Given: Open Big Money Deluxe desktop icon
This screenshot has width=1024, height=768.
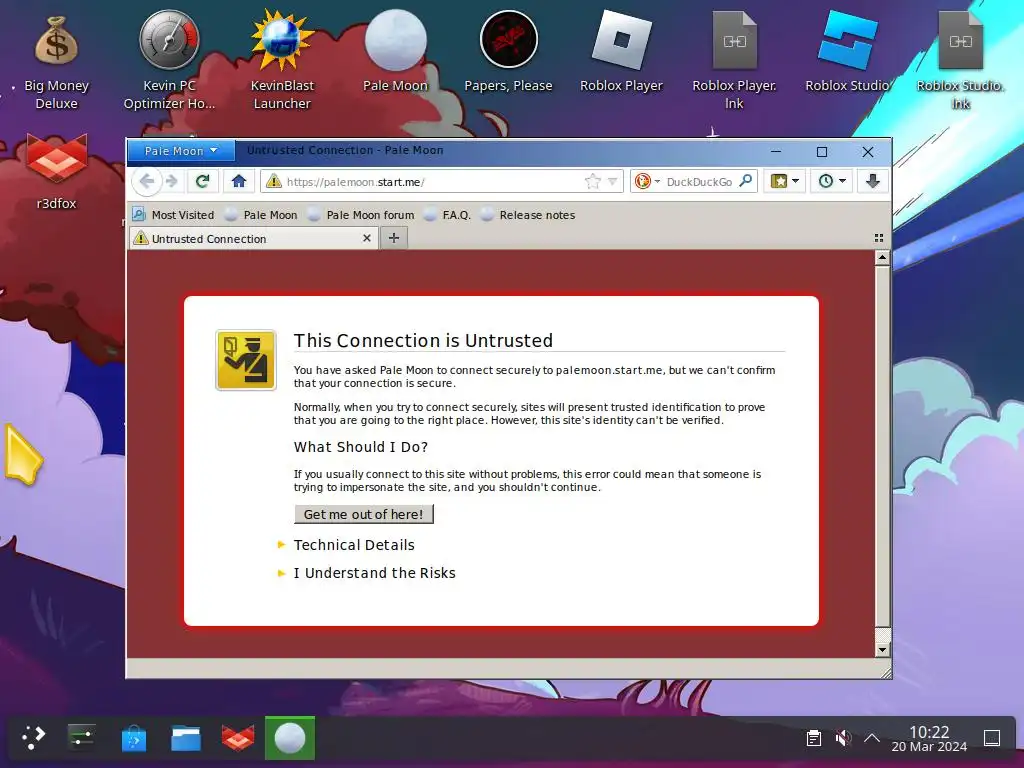Looking at the screenshot, I should (56, 62).
